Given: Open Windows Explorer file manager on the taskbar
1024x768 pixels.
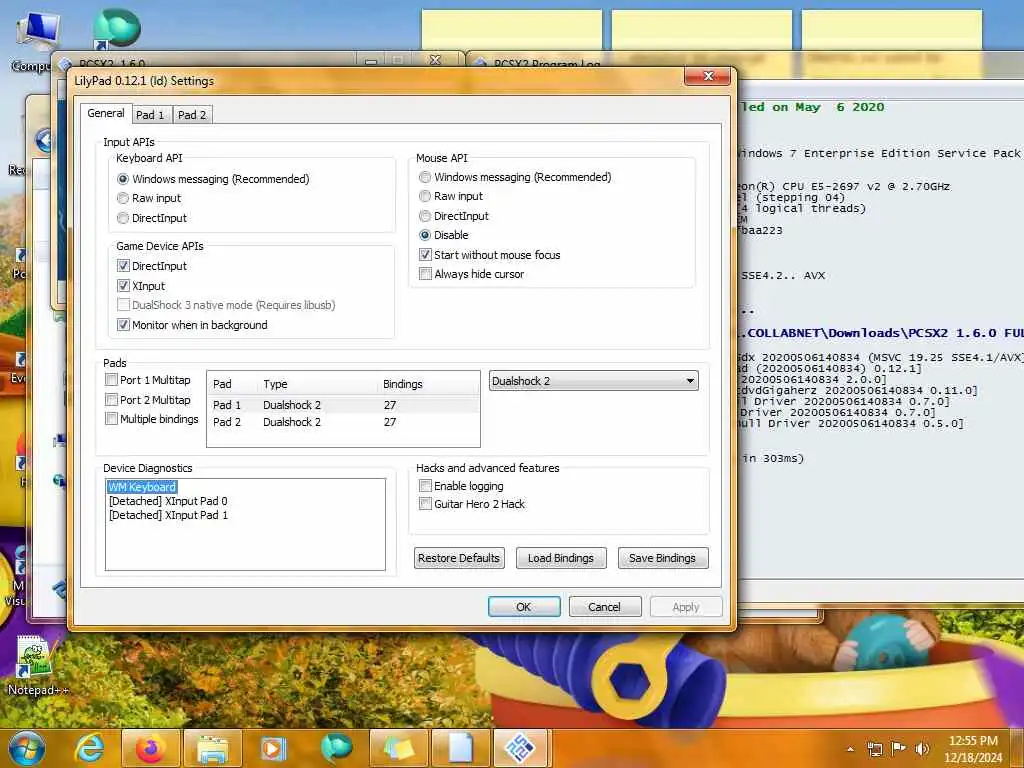Looking at the screenshot, I should click(213, 748).
